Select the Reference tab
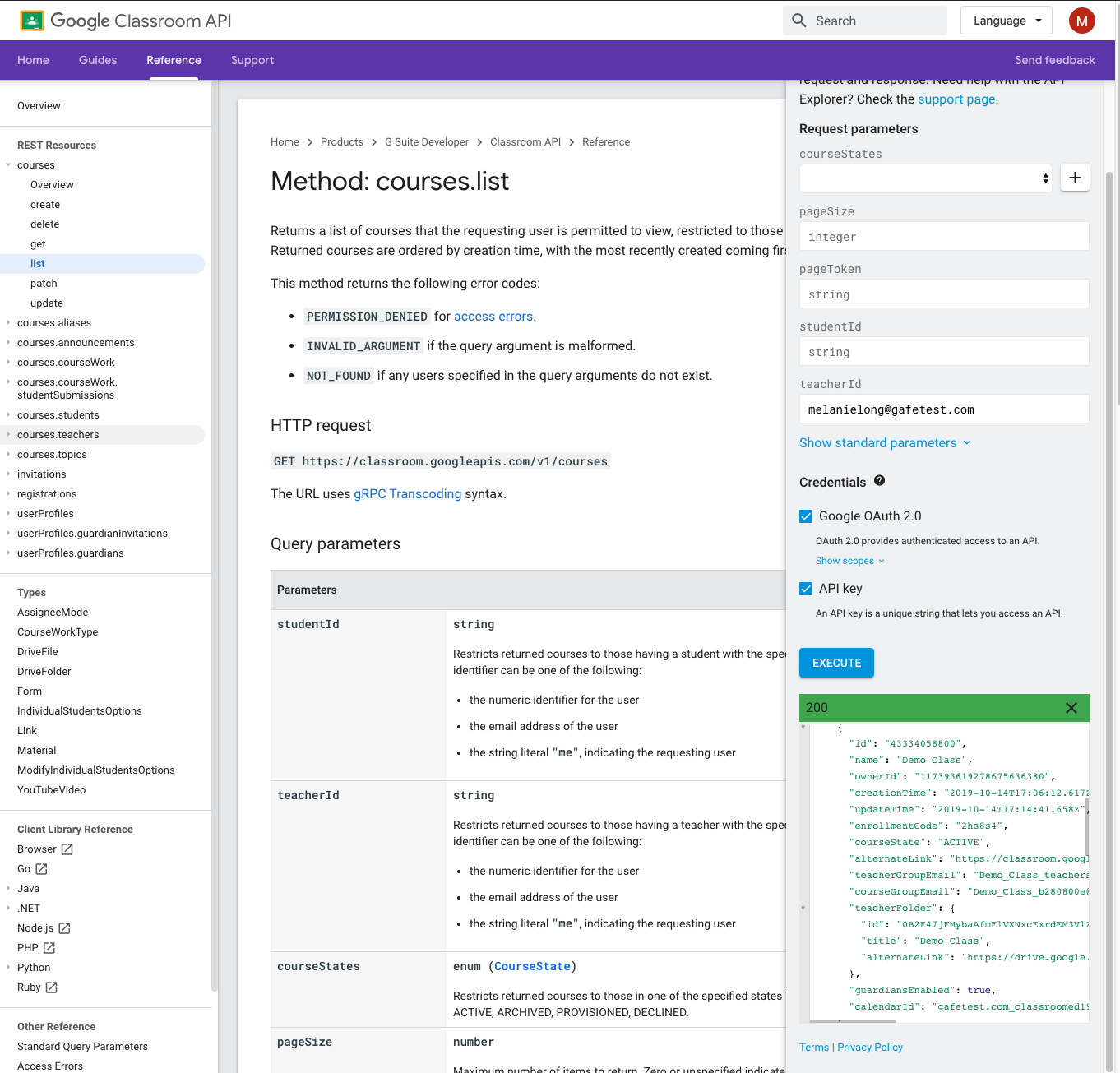The height and width of the screenshot is (1073, 1120). coord(174,60)
